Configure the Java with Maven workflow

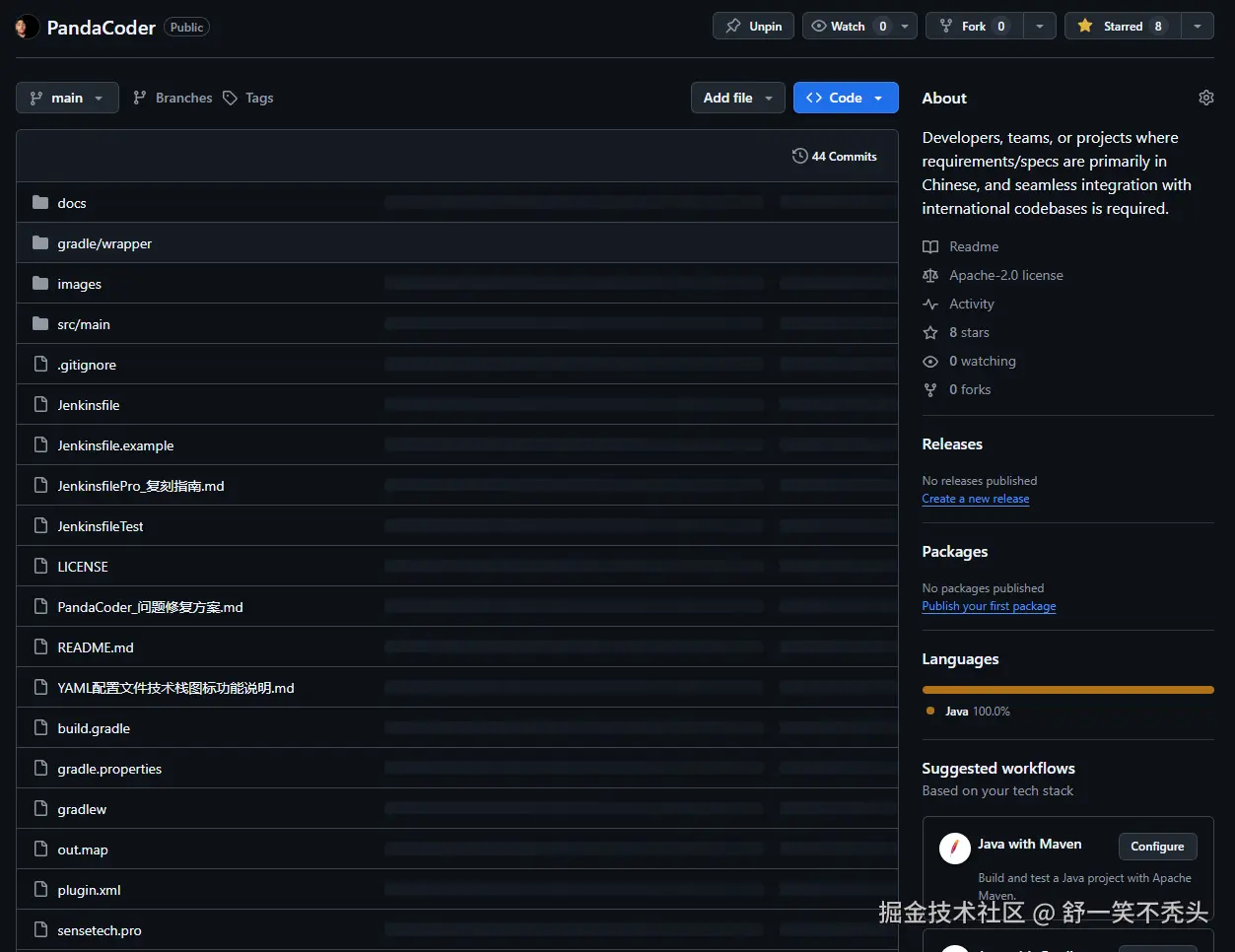click(1157, 847)
